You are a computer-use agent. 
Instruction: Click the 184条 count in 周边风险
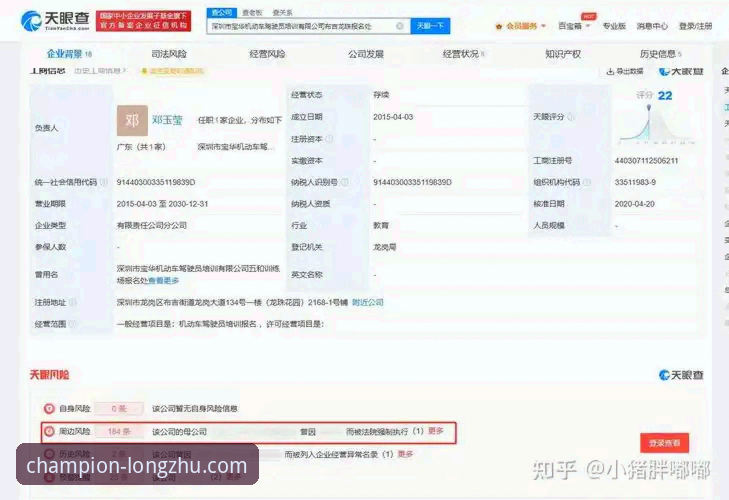(x=119, y=432)
